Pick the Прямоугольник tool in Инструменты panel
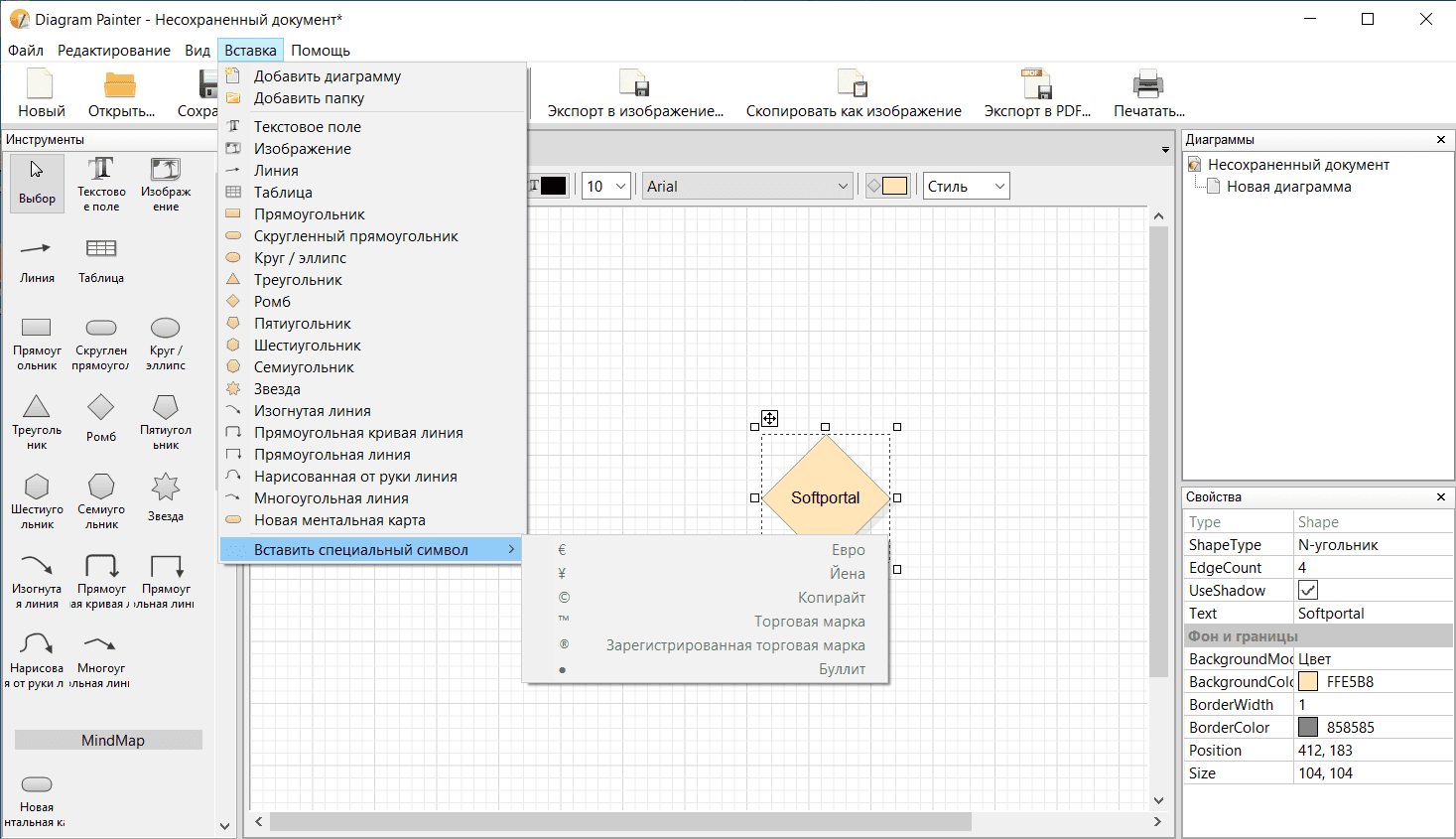 (38, 343)
